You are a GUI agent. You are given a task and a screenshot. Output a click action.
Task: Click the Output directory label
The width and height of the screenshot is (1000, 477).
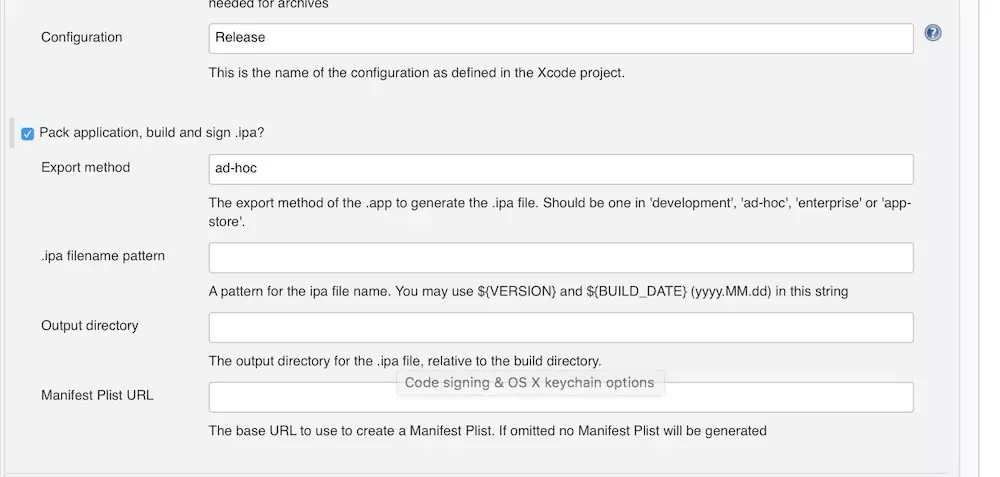[89, 325]
